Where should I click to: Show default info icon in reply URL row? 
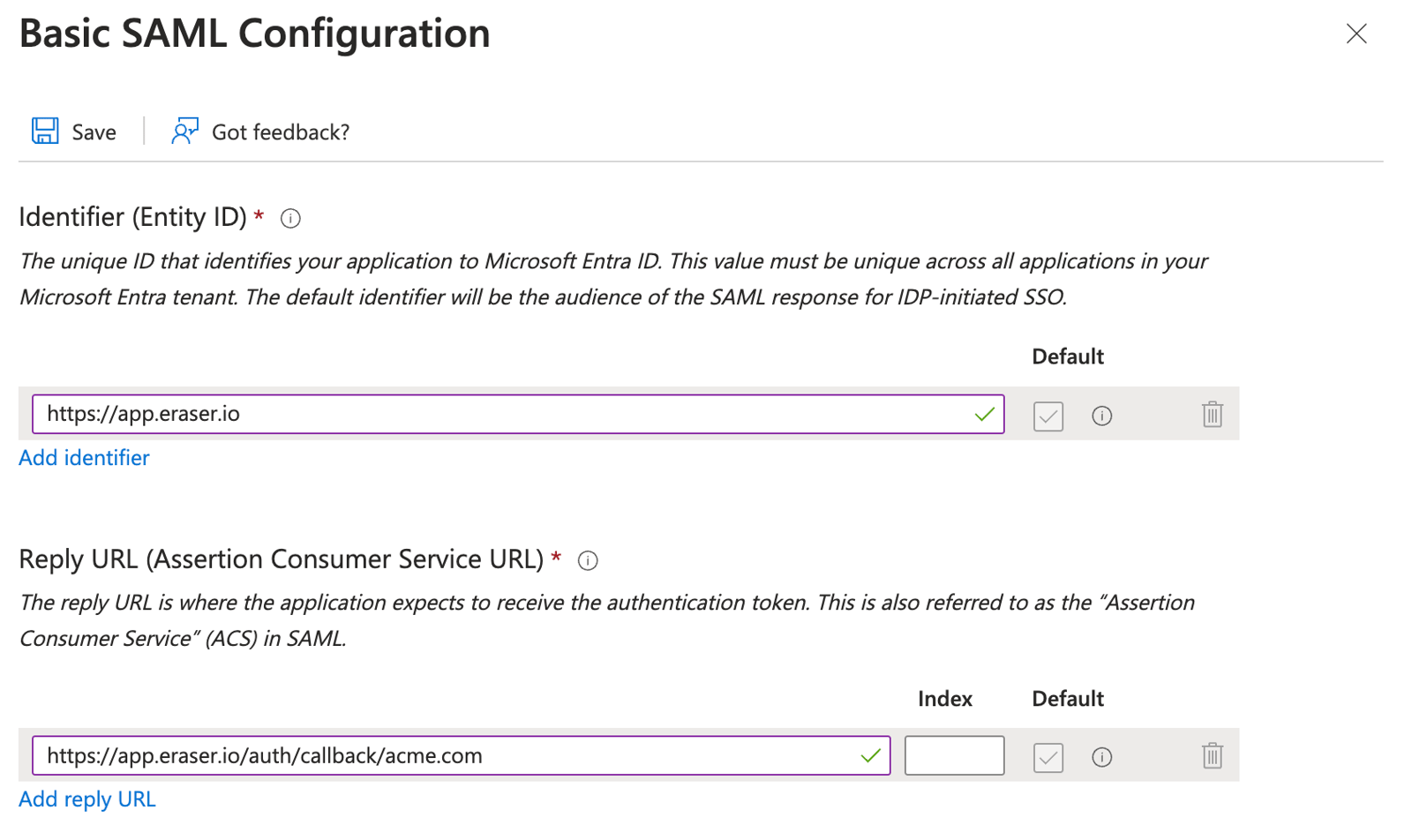(1101, 757)
